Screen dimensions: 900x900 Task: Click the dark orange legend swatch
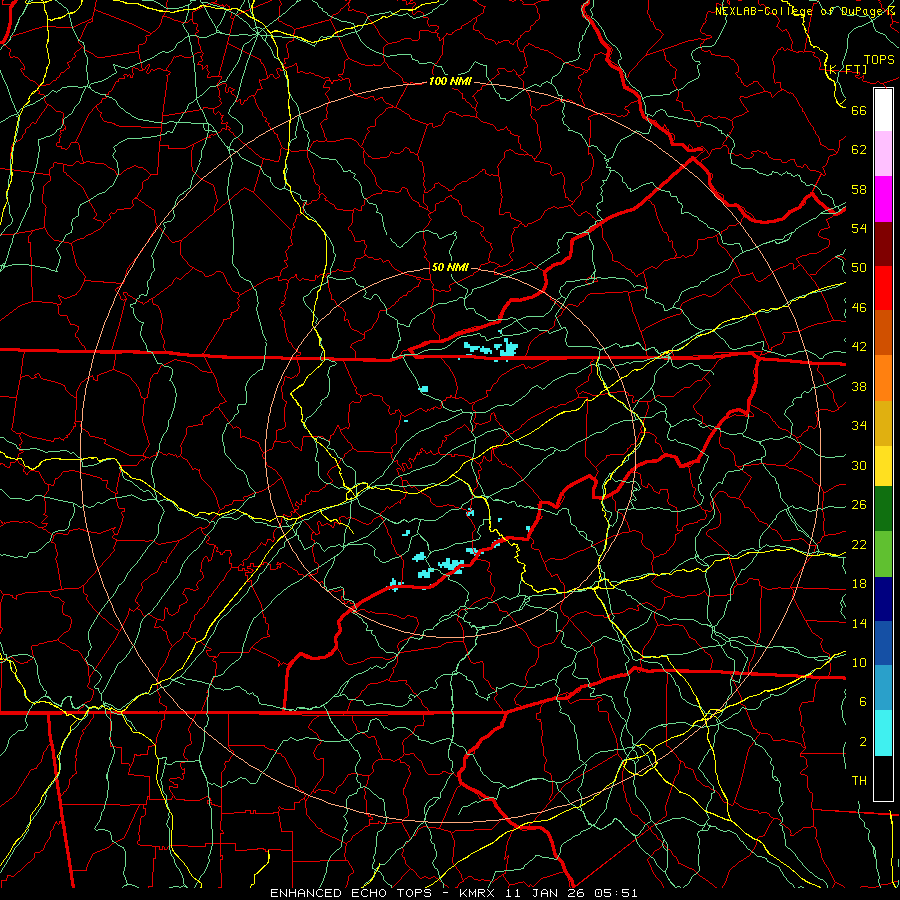tap(883, 333)
